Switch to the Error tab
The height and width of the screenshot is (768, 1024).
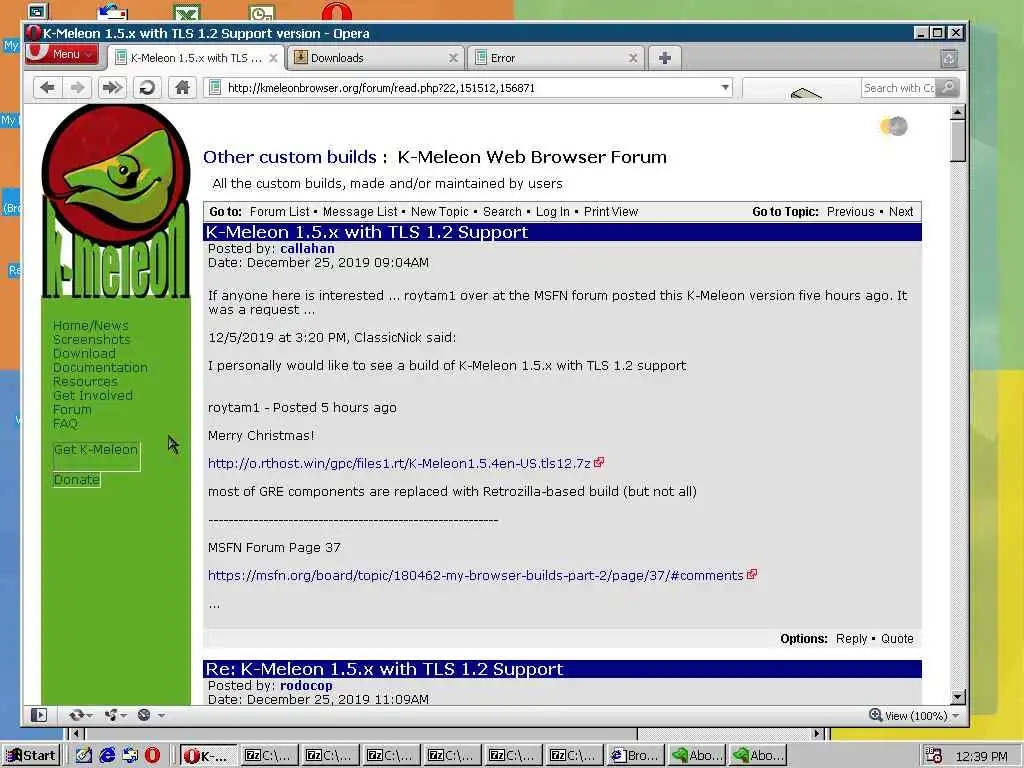[x=556, y=58]
